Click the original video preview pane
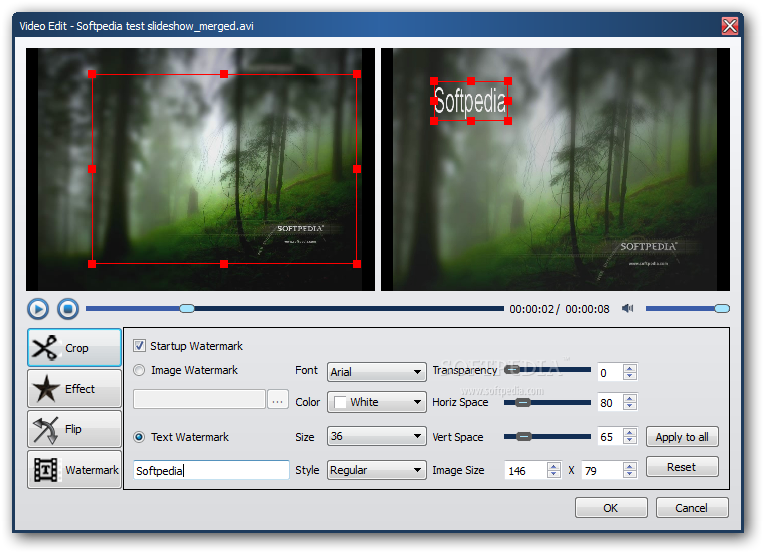Viewport: 764px width, 553px height. pos(200,169)
